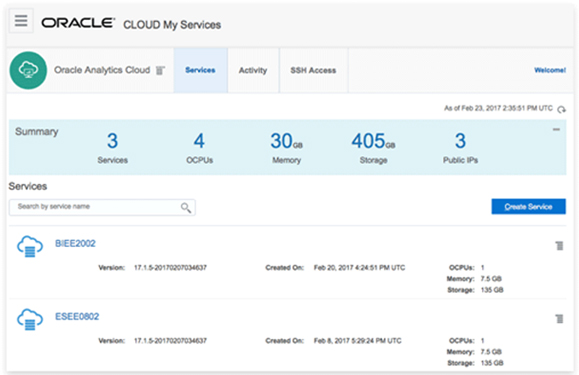Click the search magnifier icon
Image resolution: width=579 pixels, height=375 pixels.
click(186, 207)
